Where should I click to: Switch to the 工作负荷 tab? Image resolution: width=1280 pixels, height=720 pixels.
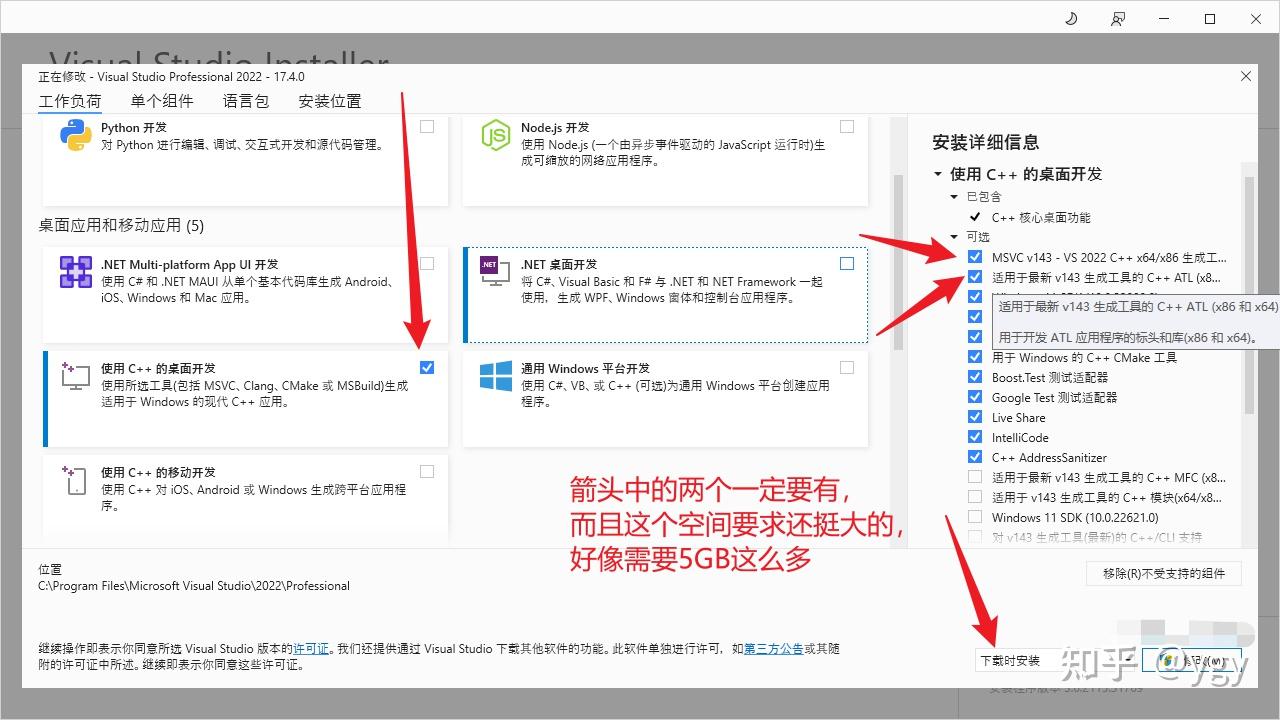pos(70,101)
